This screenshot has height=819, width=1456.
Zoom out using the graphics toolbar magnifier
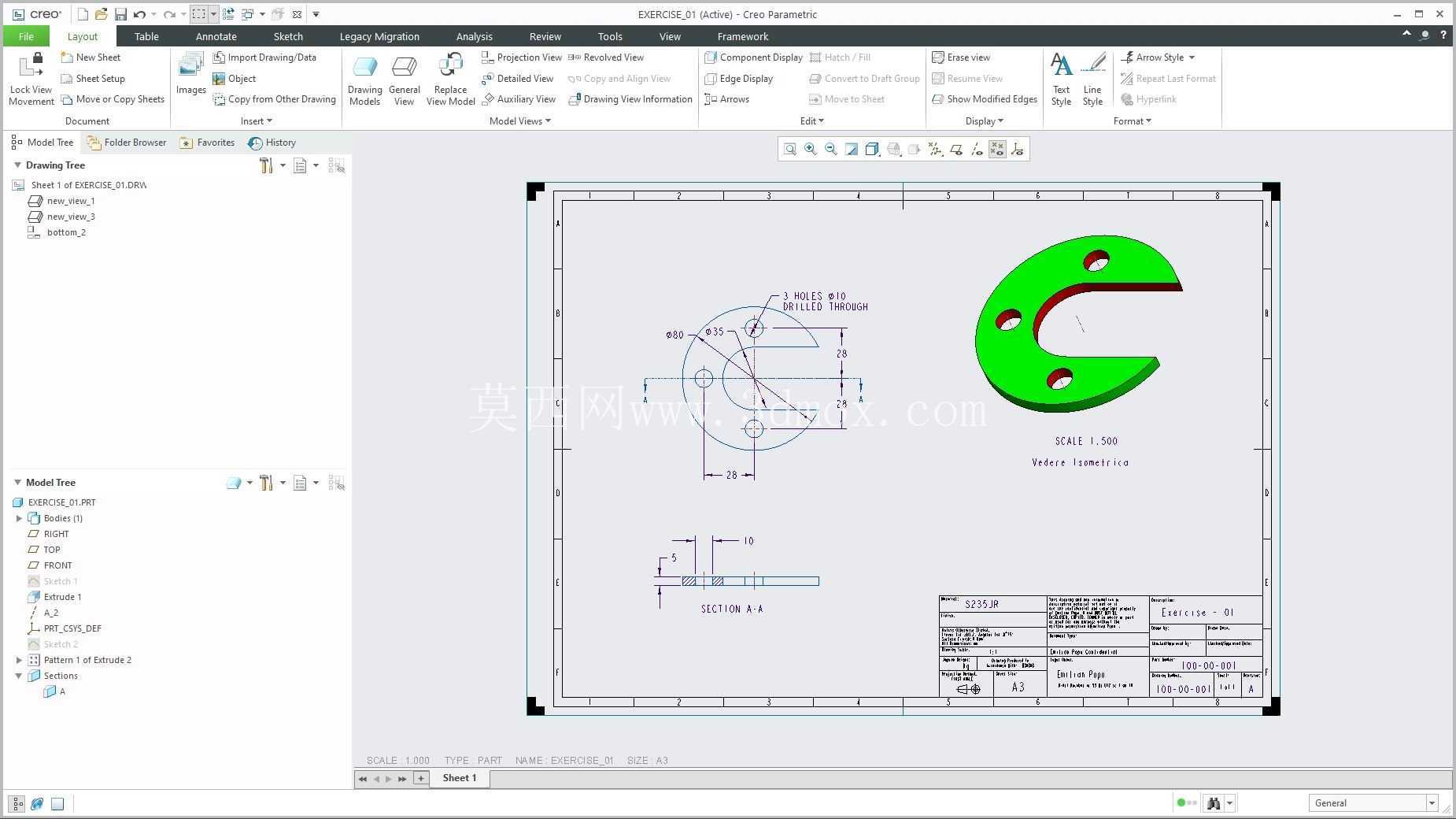pyautogui.click(x=830, y=150)
